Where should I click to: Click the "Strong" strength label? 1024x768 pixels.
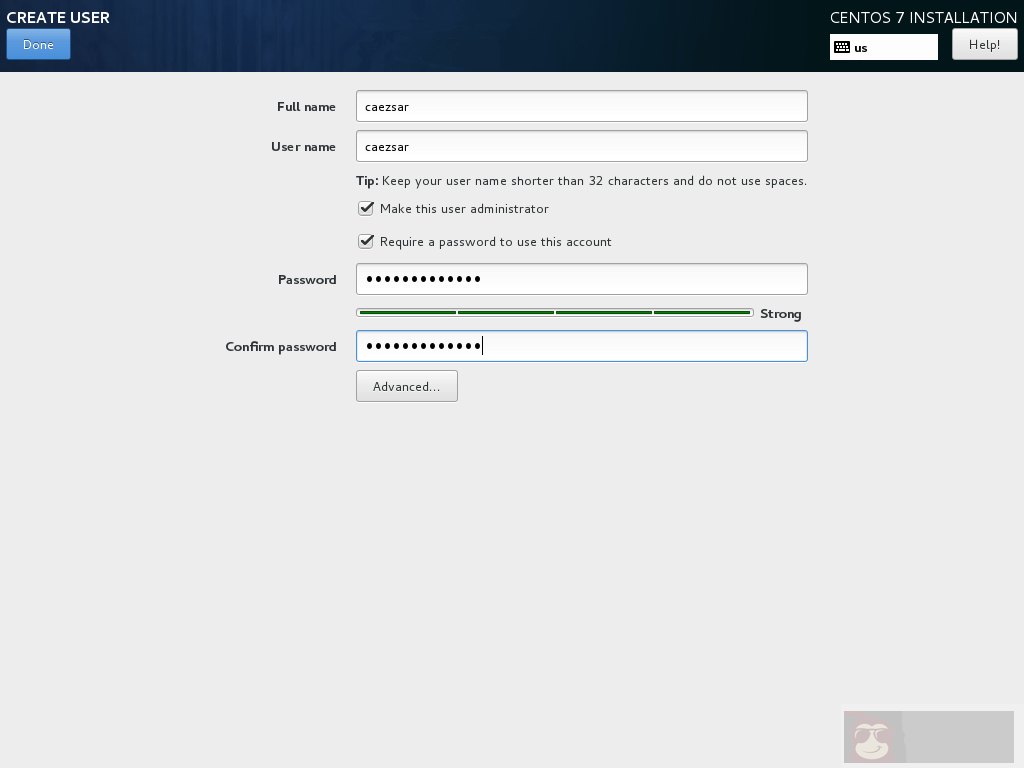(781, 314)
